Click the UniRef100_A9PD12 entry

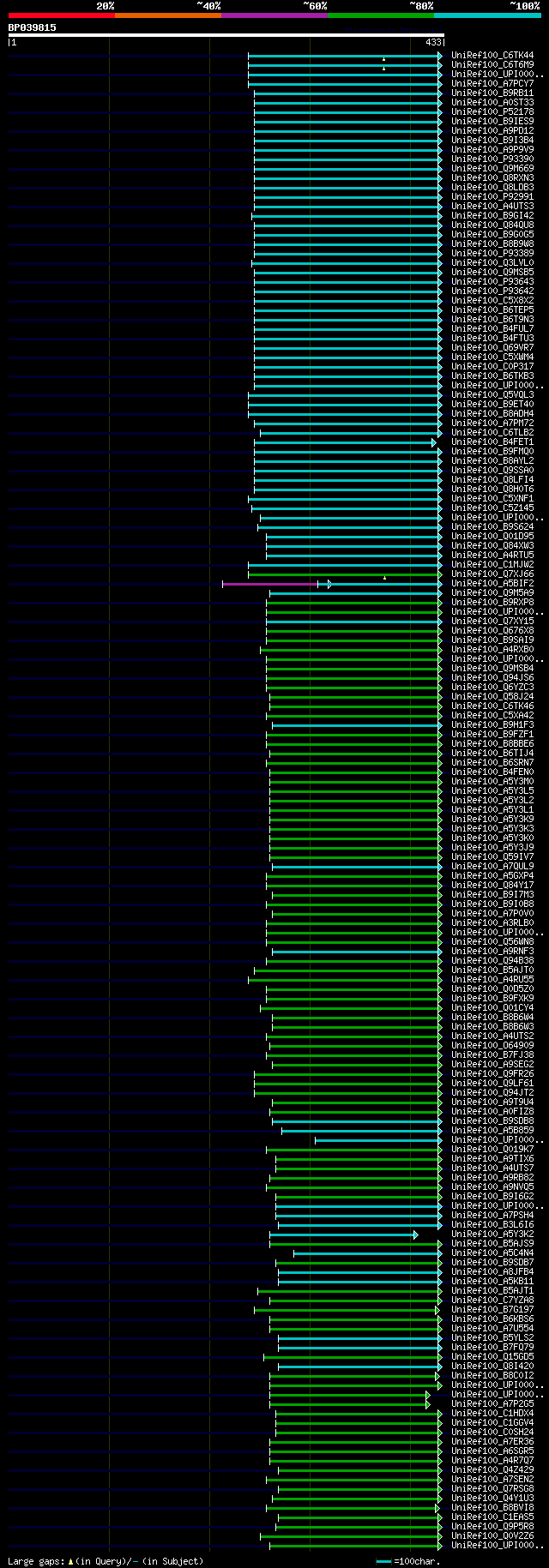(x=492, y=130)
